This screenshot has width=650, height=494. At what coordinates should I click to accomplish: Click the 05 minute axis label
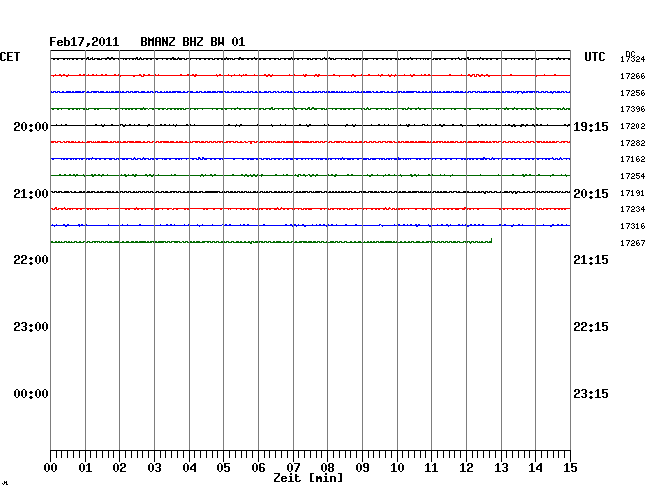223,468
